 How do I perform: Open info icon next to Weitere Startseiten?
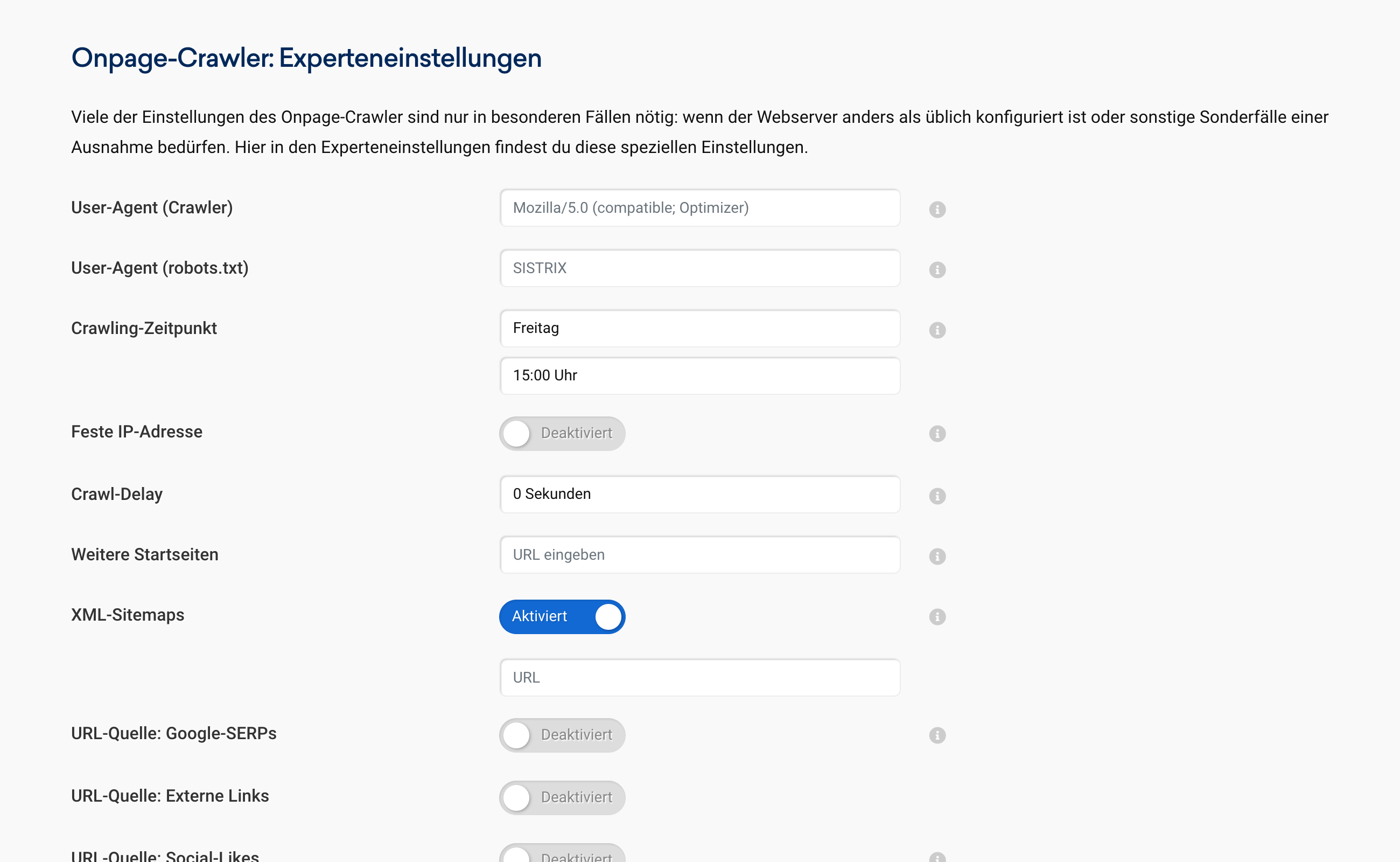coord(937,557)
